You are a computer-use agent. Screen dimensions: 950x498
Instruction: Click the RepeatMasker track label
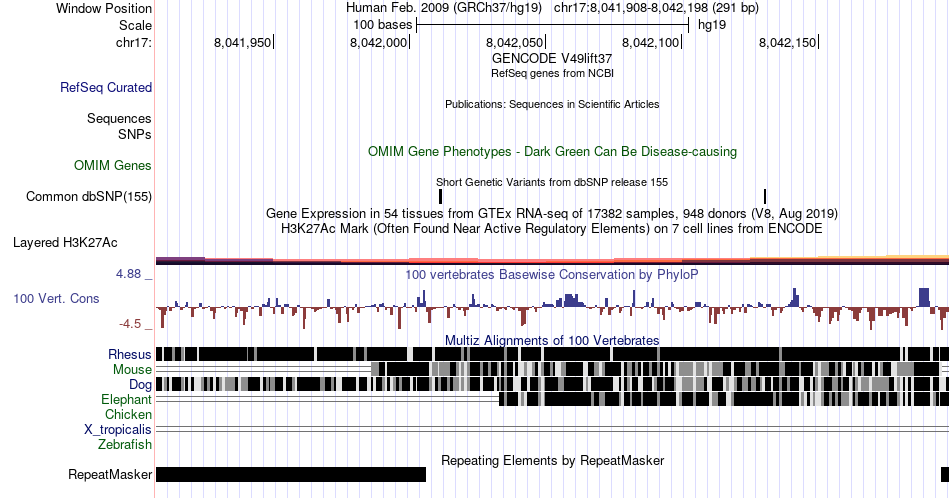110,474
